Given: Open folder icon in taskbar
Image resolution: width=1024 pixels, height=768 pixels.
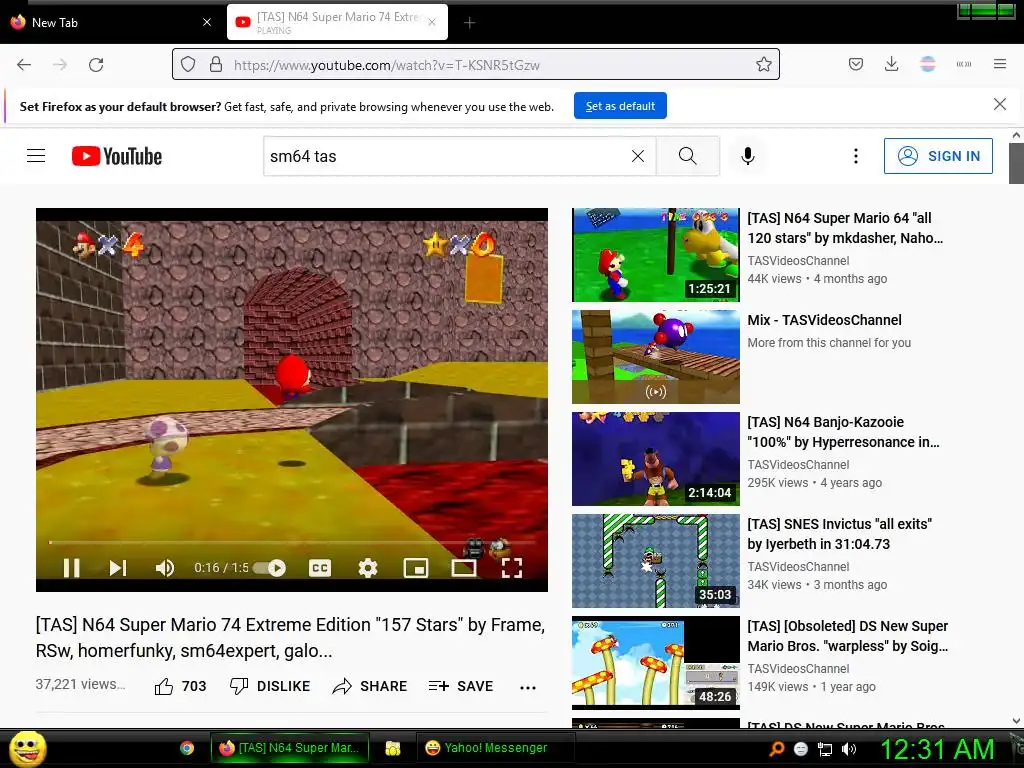Looking at the screenshot, I should (392, 748).
